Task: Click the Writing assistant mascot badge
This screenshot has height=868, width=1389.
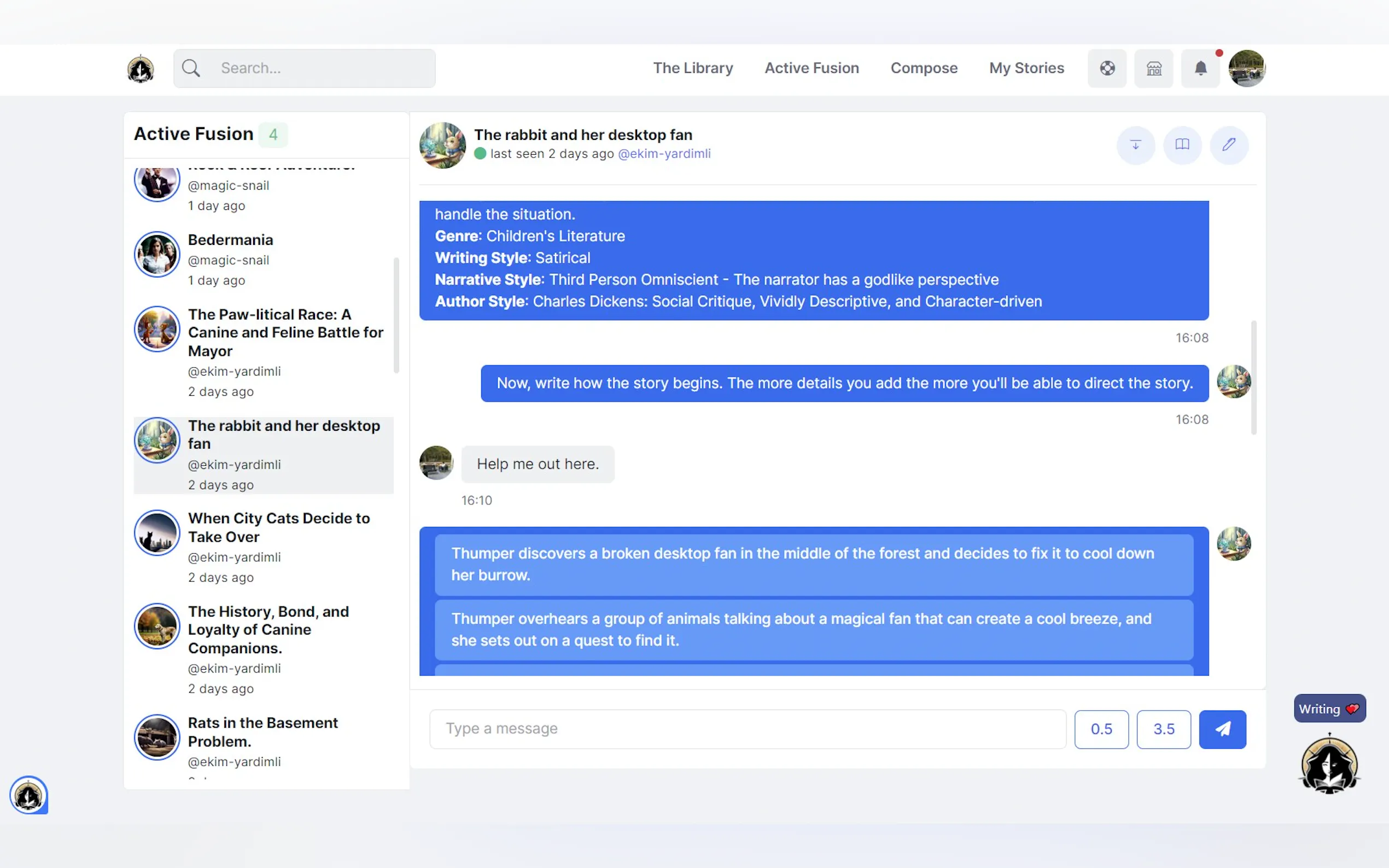Action: (1329, 765)
